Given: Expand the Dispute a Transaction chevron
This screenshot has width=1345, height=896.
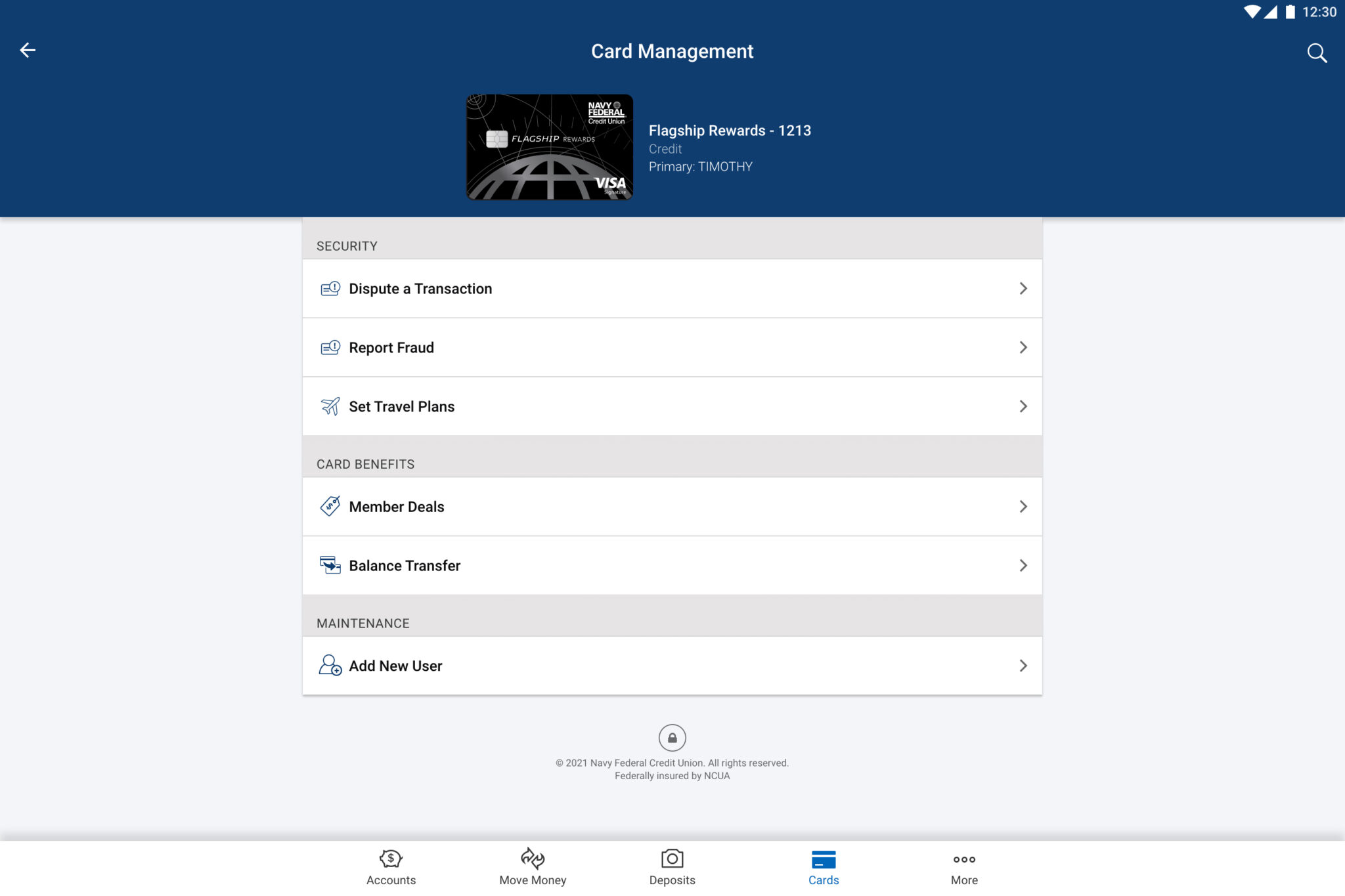Looking at the screenshot, I should point(1023,288).
